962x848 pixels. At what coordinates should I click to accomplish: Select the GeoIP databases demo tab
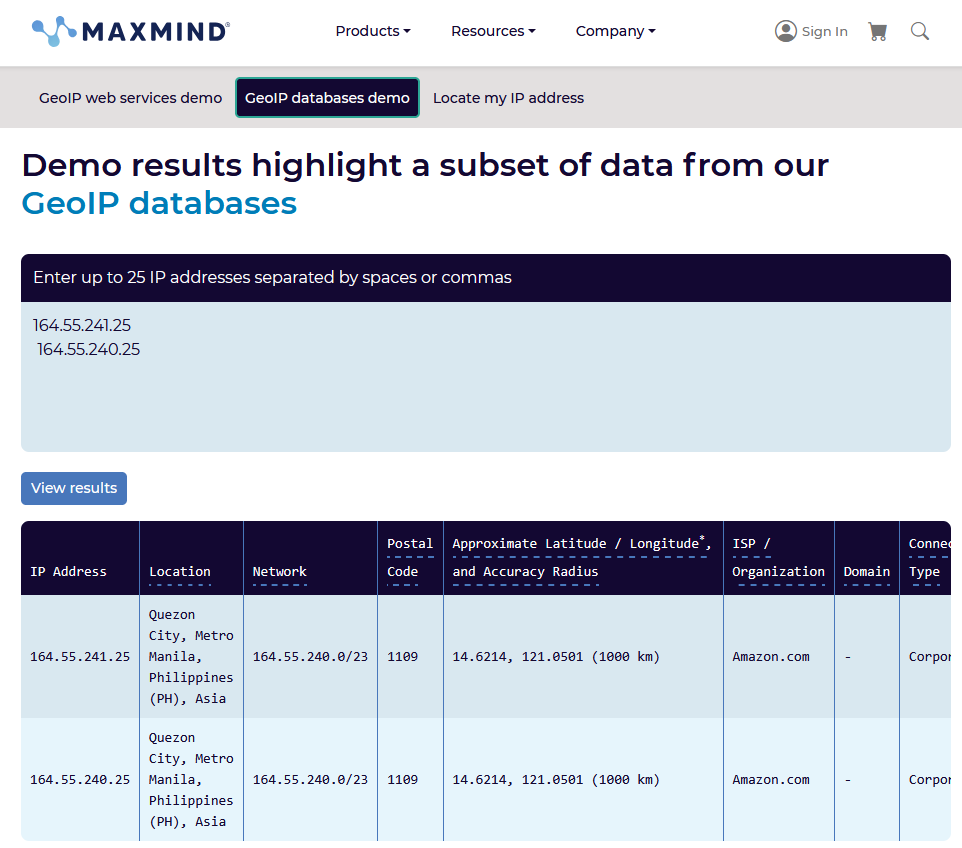click(x=327, y=97)
